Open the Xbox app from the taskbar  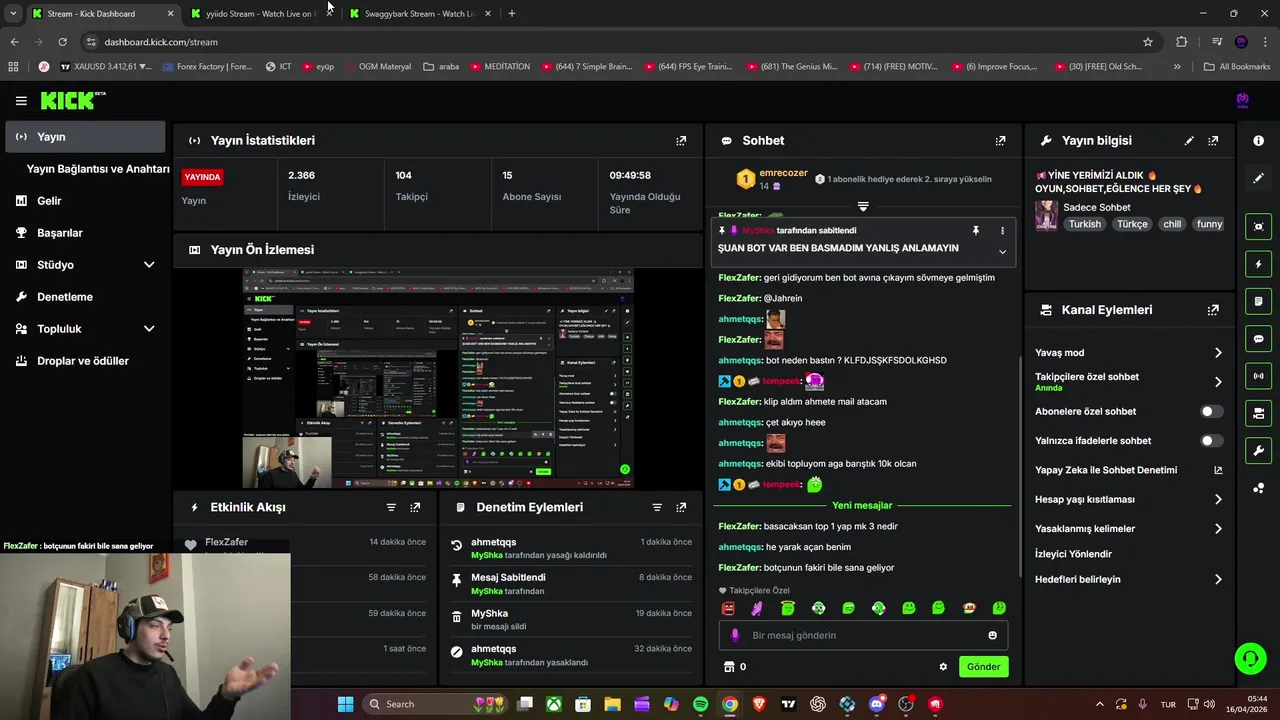[x=554, y=704]
